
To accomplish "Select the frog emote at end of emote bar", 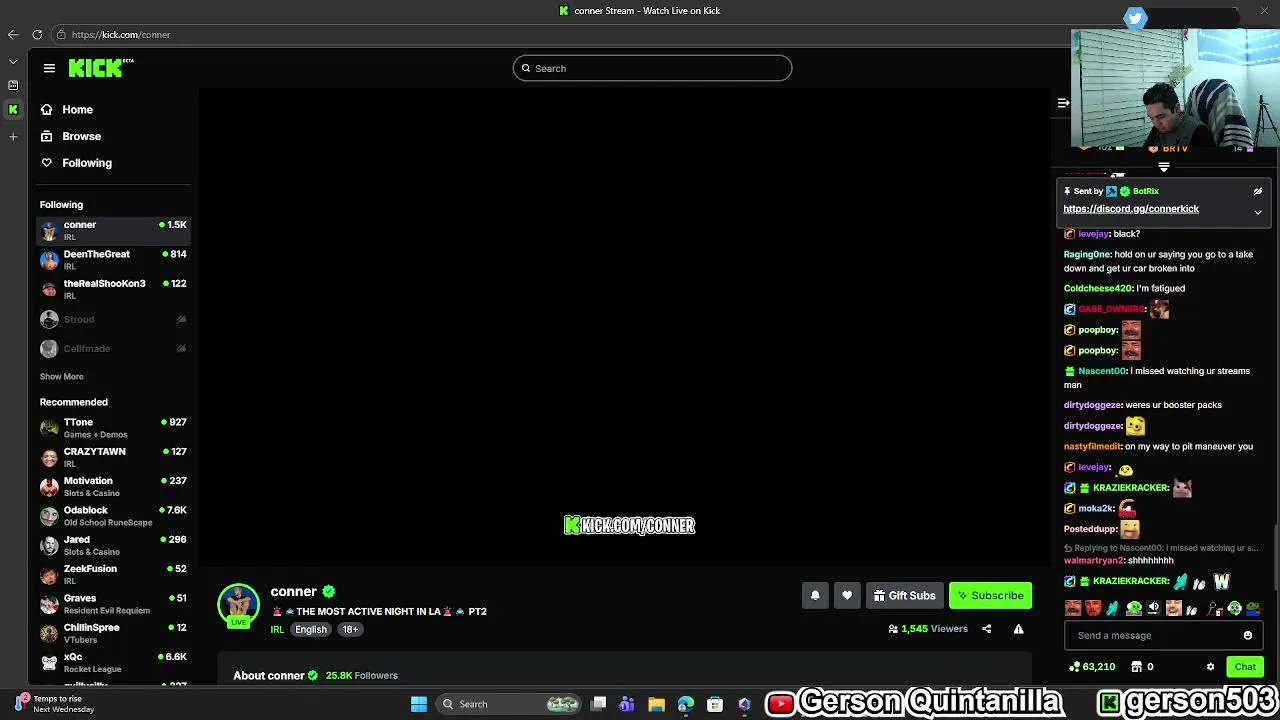I will [1253, 608].
